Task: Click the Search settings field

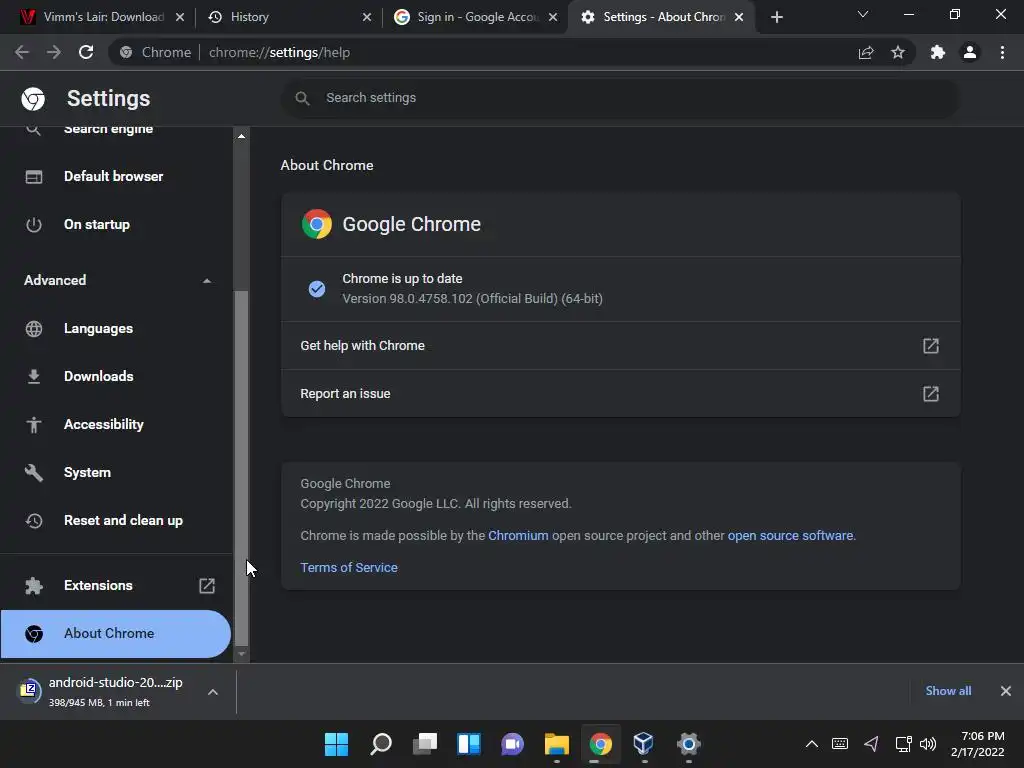Action: point(620,98)
